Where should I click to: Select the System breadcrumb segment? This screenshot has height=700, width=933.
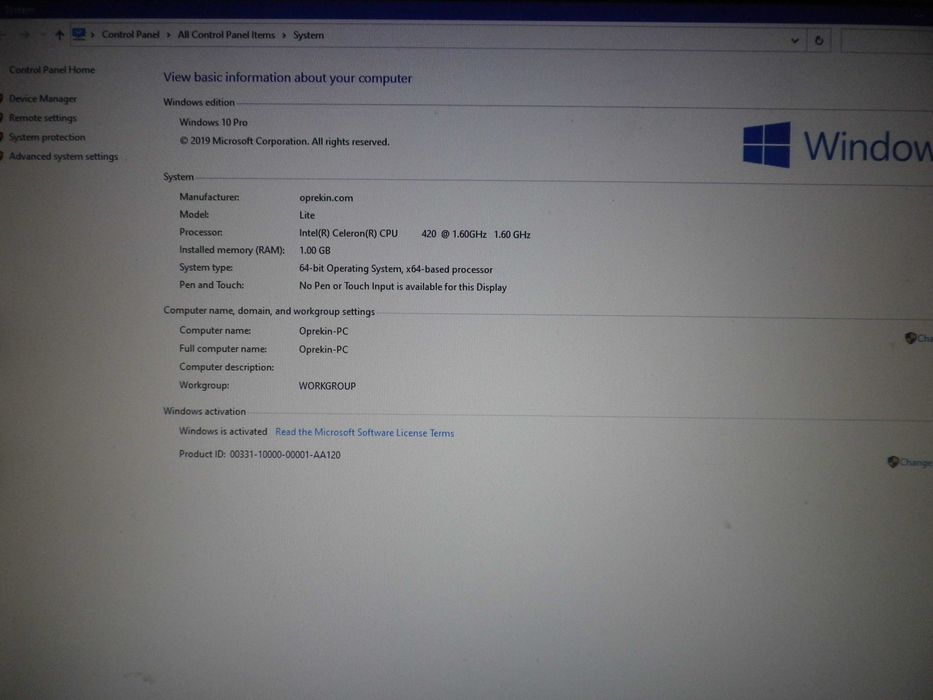pyautogui.click(x=308, y=35)
